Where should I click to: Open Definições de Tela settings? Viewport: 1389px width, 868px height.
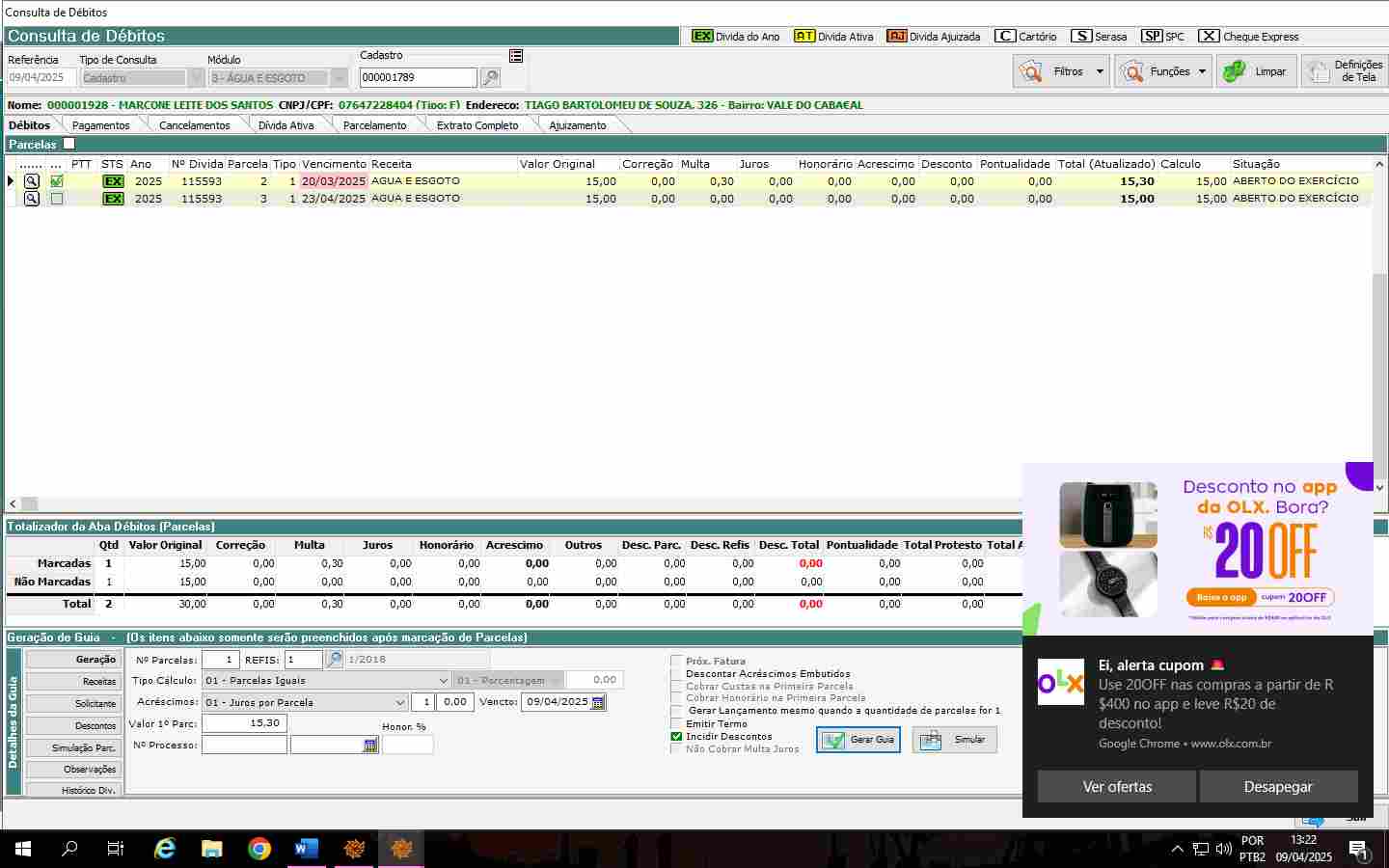1344,71
